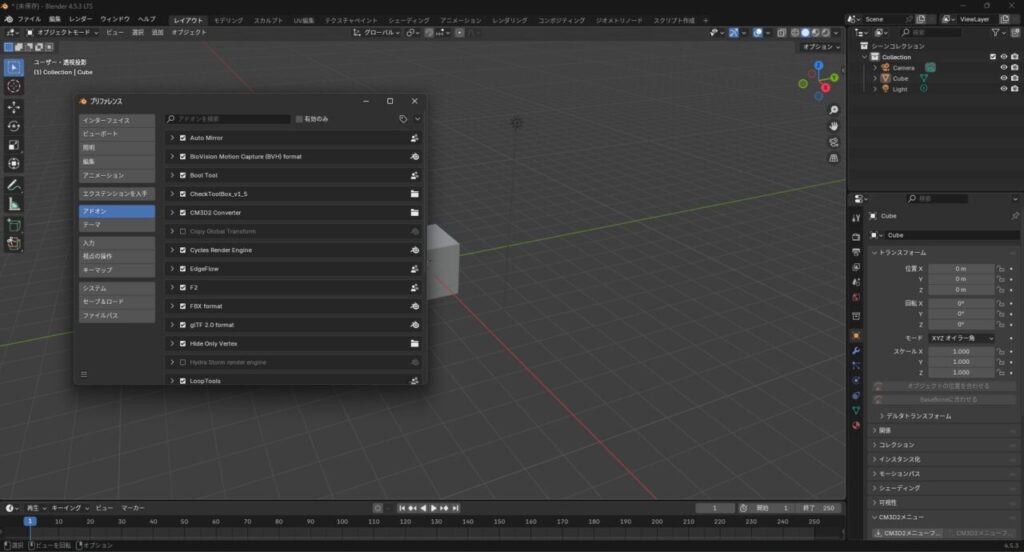Viewport: 1024px width, 552px height.
Task: Enable the Hydra Storm render engine add-on
Action: tap(183, 362)
